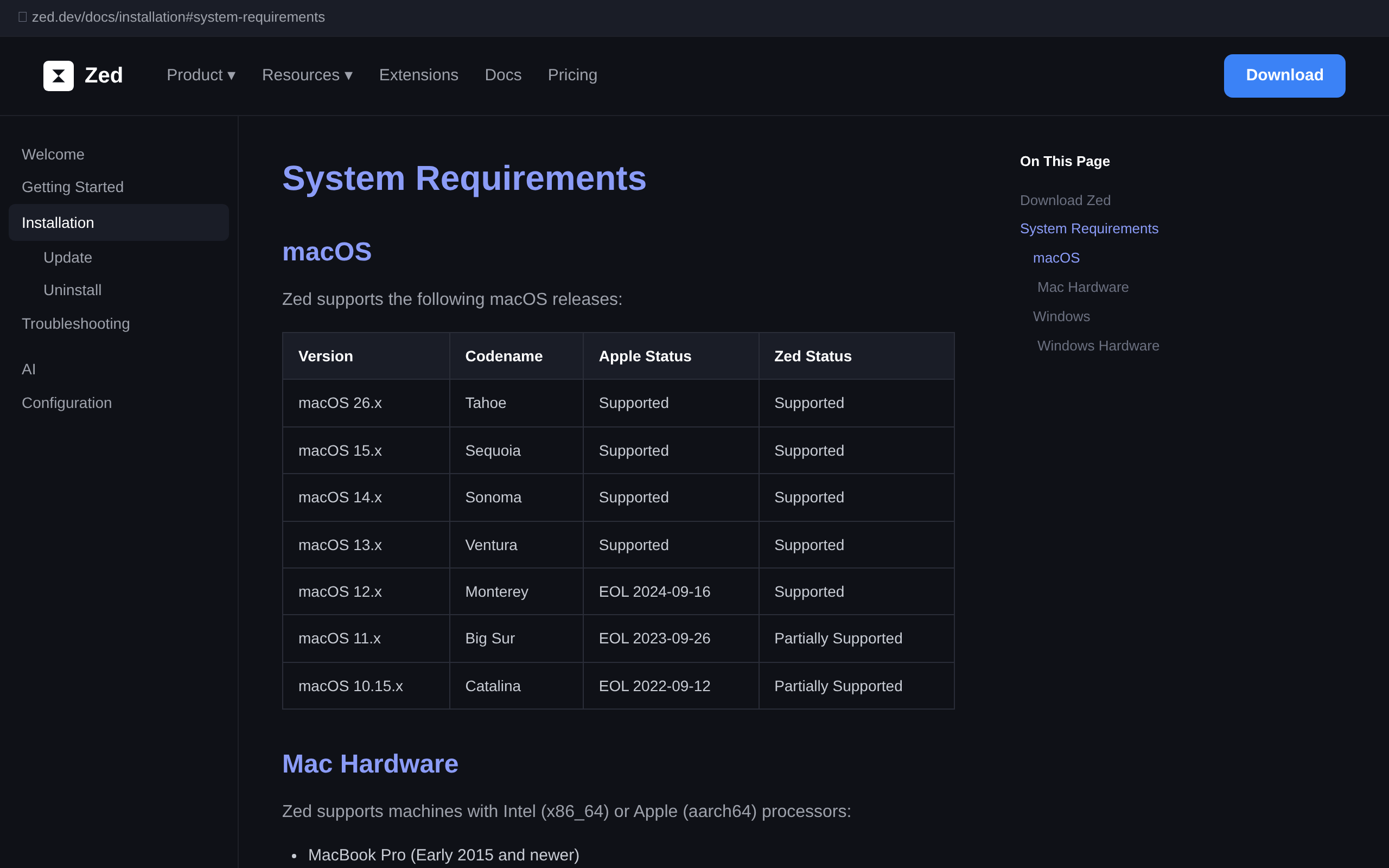
Task: Select the Installation sidebar item
Action: pyautogui.click(x=119, y=223)
